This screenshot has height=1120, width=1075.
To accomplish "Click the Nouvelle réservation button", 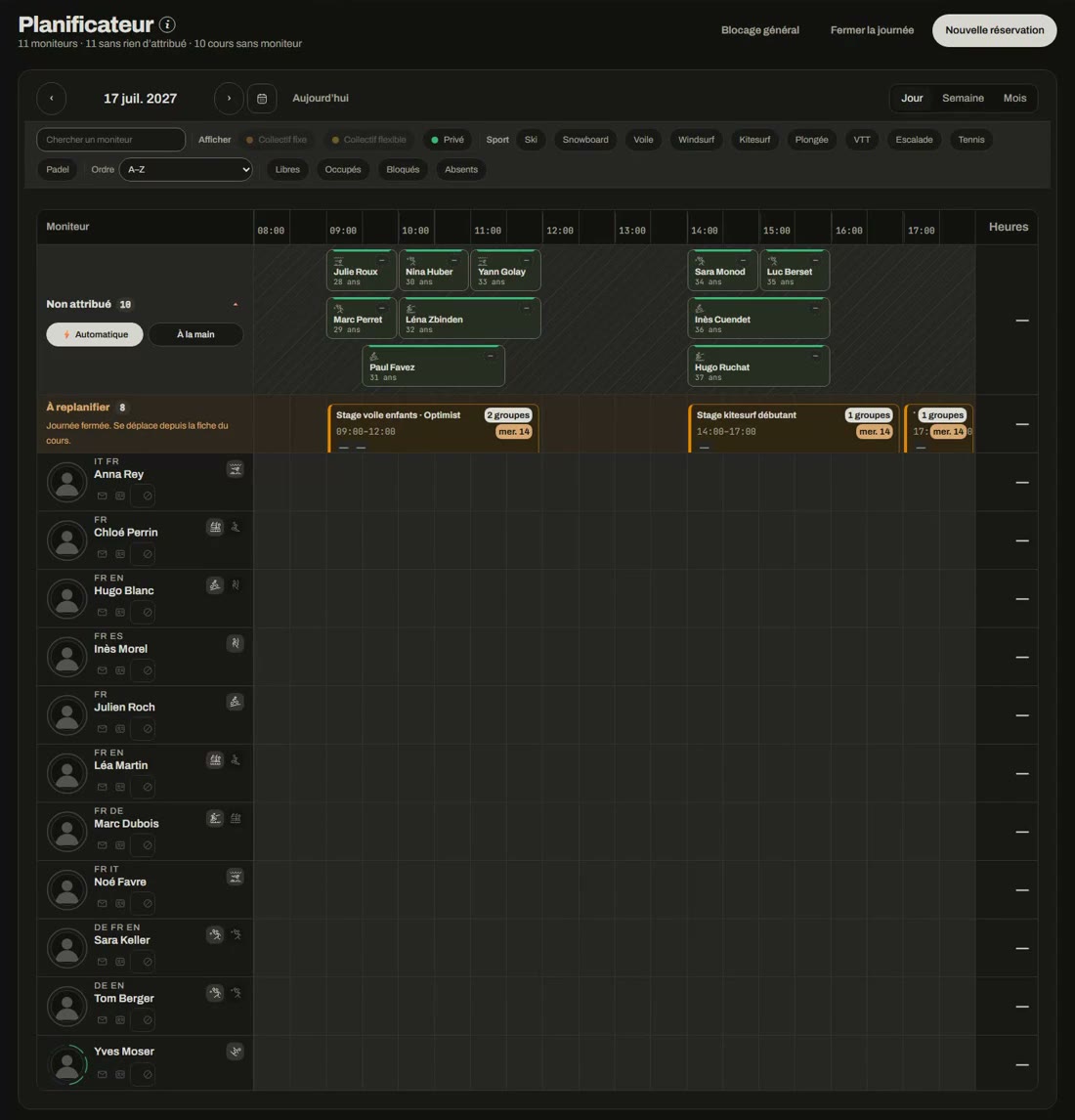I will tap(994, 30).
